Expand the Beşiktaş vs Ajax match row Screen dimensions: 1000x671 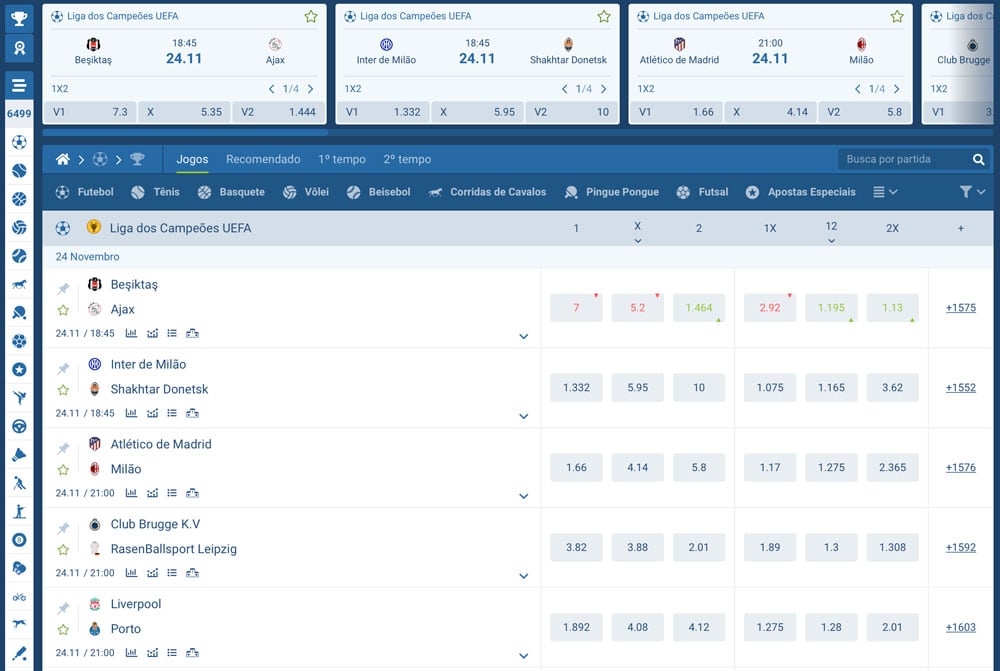tap(524, 336)
